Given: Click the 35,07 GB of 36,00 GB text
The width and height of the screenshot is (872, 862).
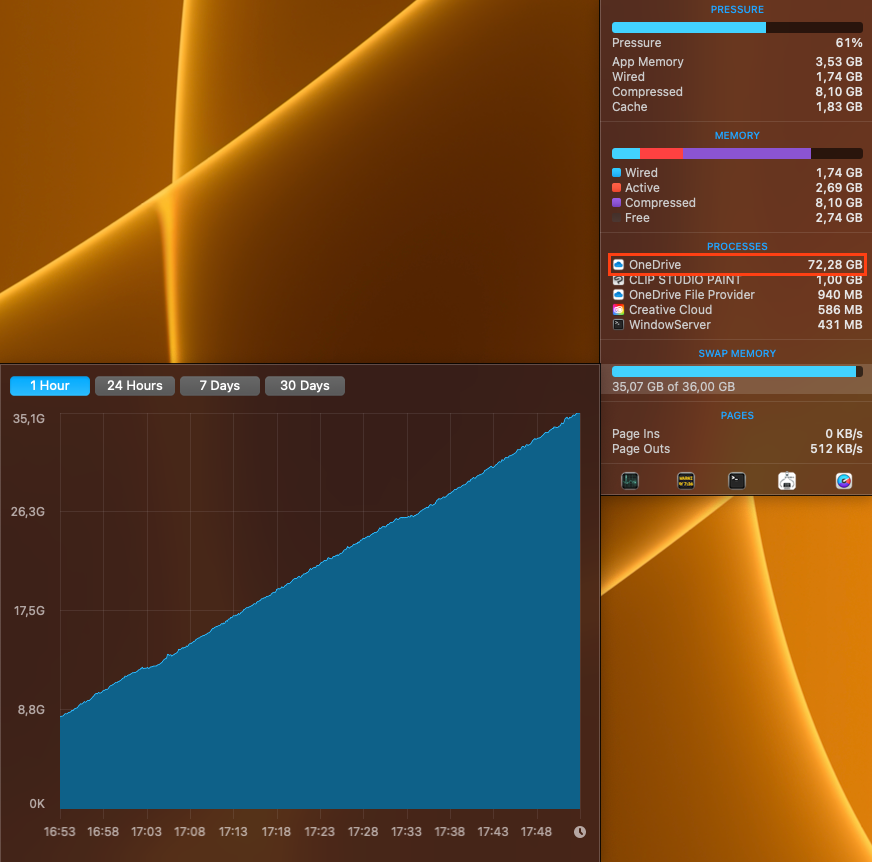Looking at the screenshot, I should click(673, 387).
